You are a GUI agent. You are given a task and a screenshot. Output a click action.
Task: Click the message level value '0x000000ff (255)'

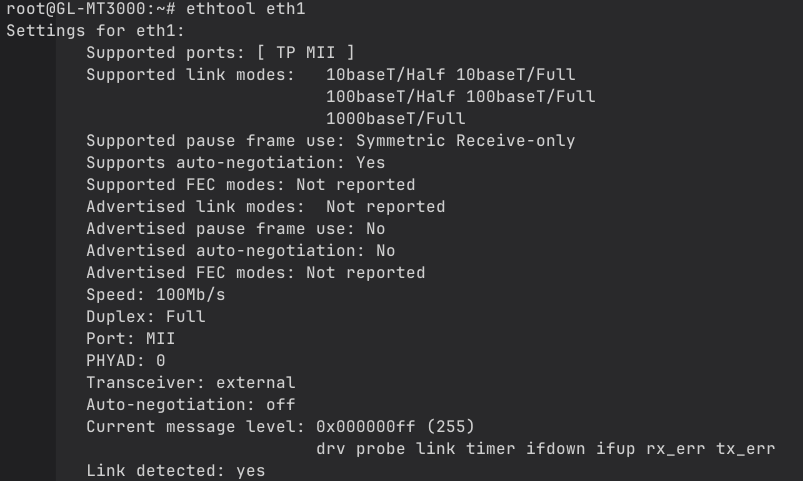click(x=395, y=426)
